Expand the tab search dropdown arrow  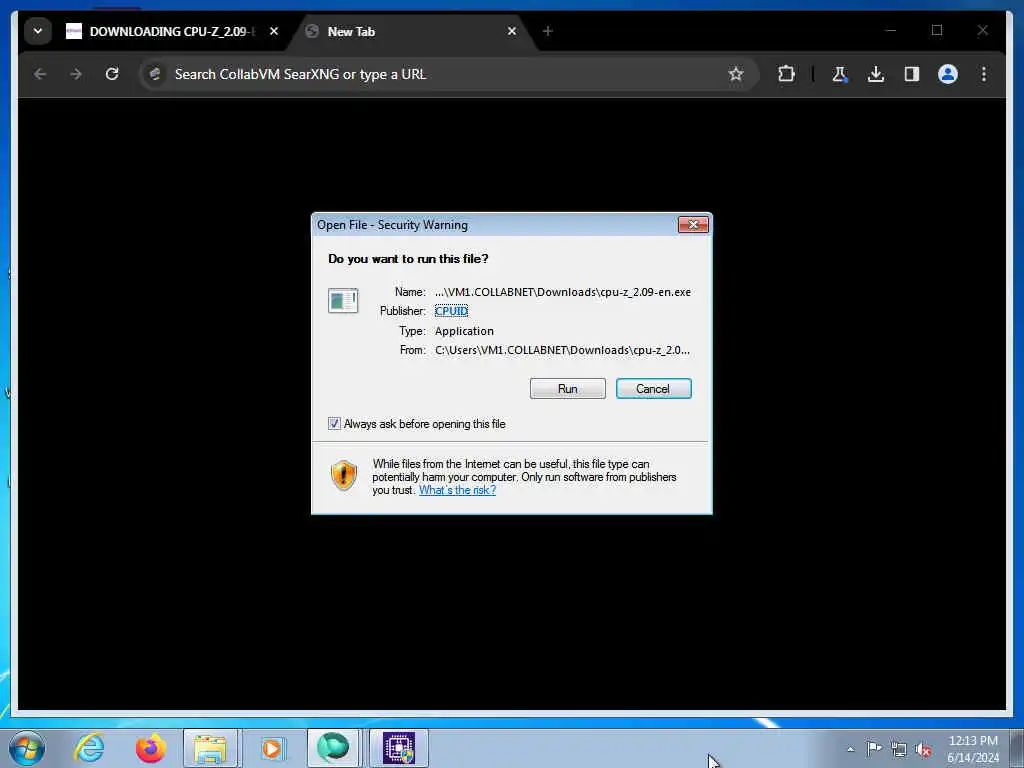pos(38,31)
